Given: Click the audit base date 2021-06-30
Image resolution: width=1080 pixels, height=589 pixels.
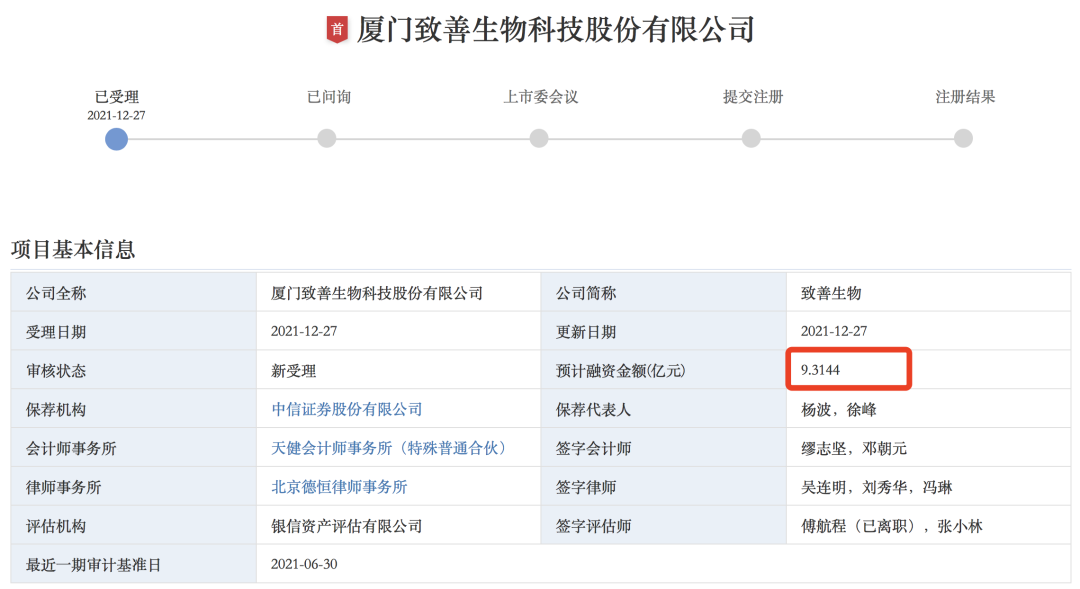Looking at the screenshot, I should click(304, 564).
